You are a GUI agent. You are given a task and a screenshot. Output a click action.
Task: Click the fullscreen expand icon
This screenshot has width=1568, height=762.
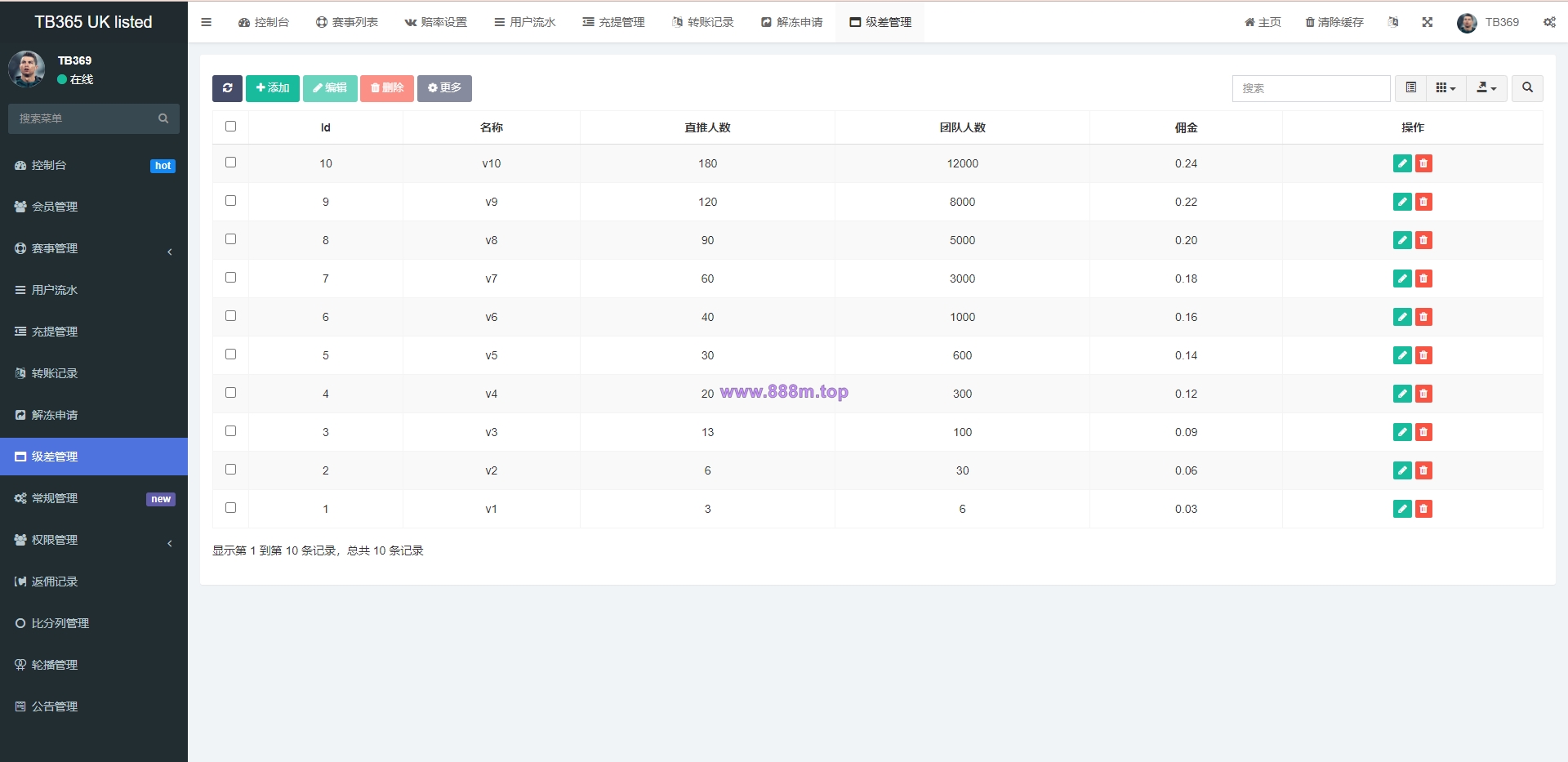tap(1427, 22)
